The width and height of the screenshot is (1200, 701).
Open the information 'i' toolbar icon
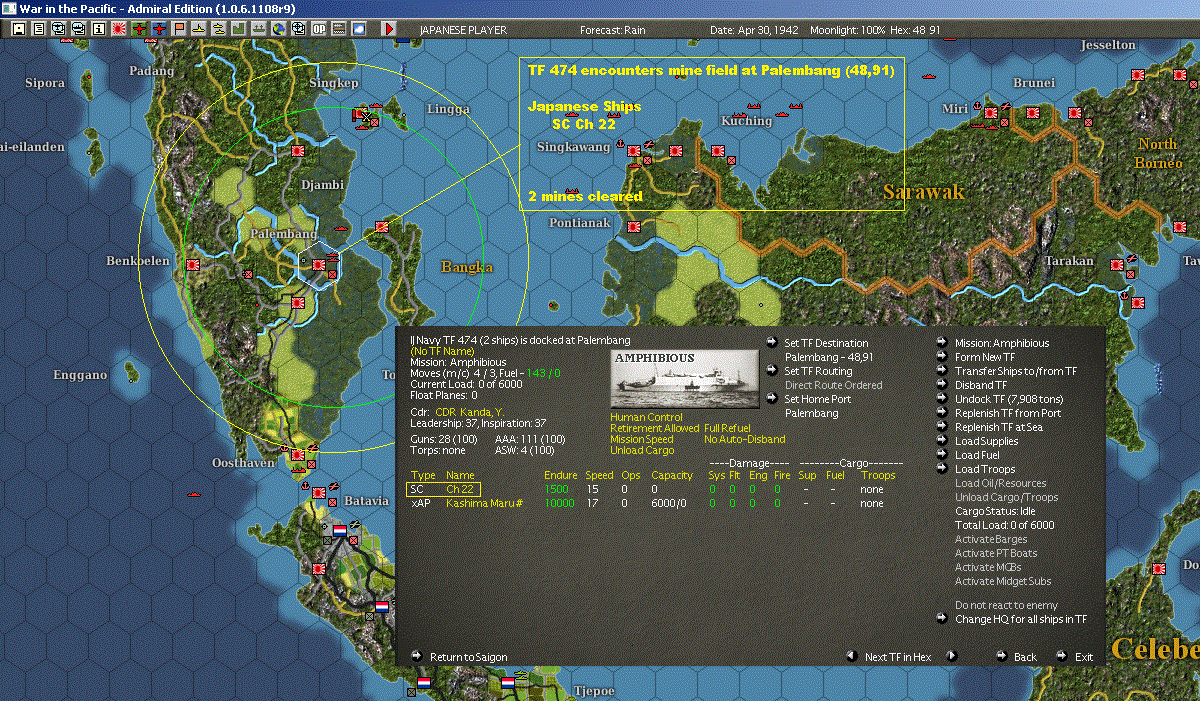[98, 29]
